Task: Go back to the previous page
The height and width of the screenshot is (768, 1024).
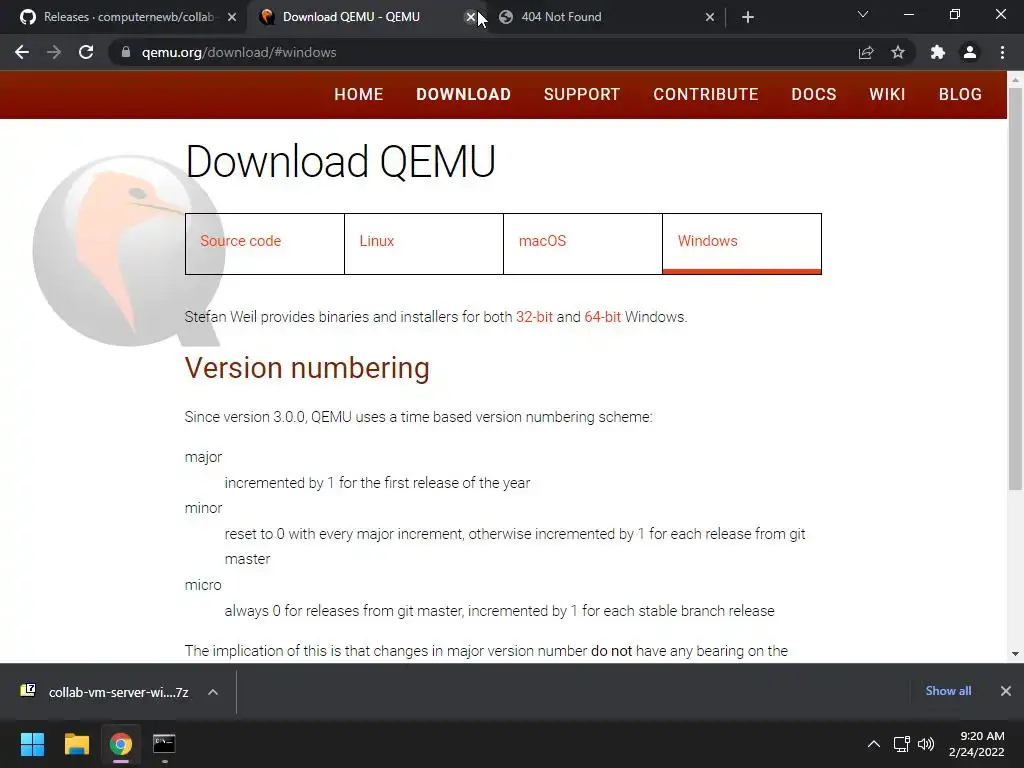Action: click(22, 52)
